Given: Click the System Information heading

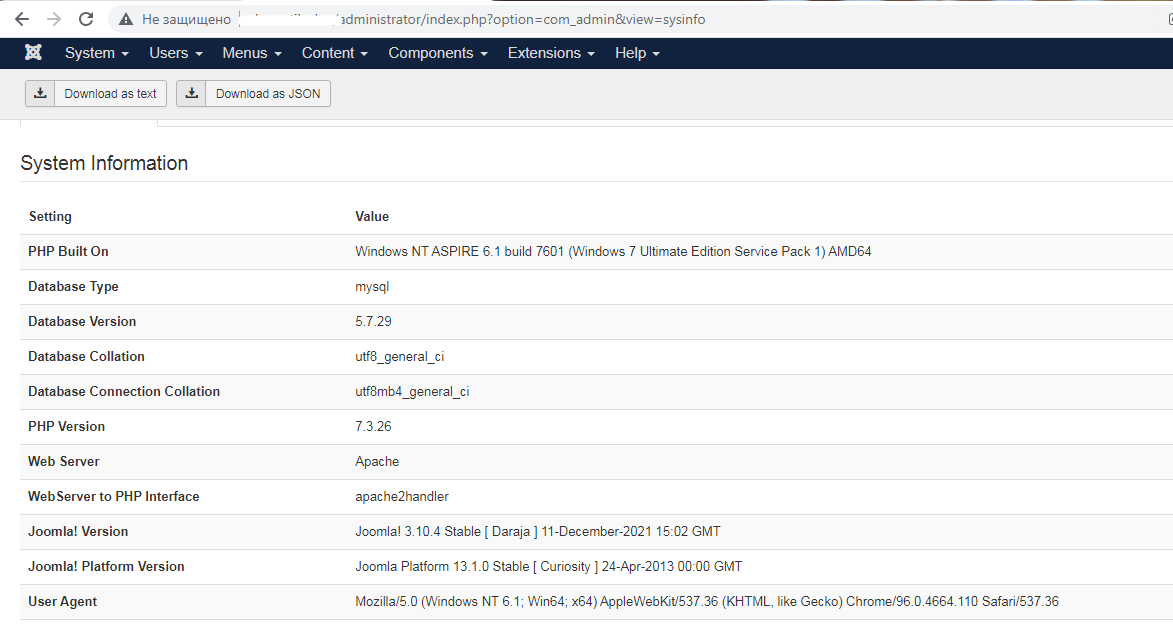Looking at the screenshot, I should click(104, 163).
